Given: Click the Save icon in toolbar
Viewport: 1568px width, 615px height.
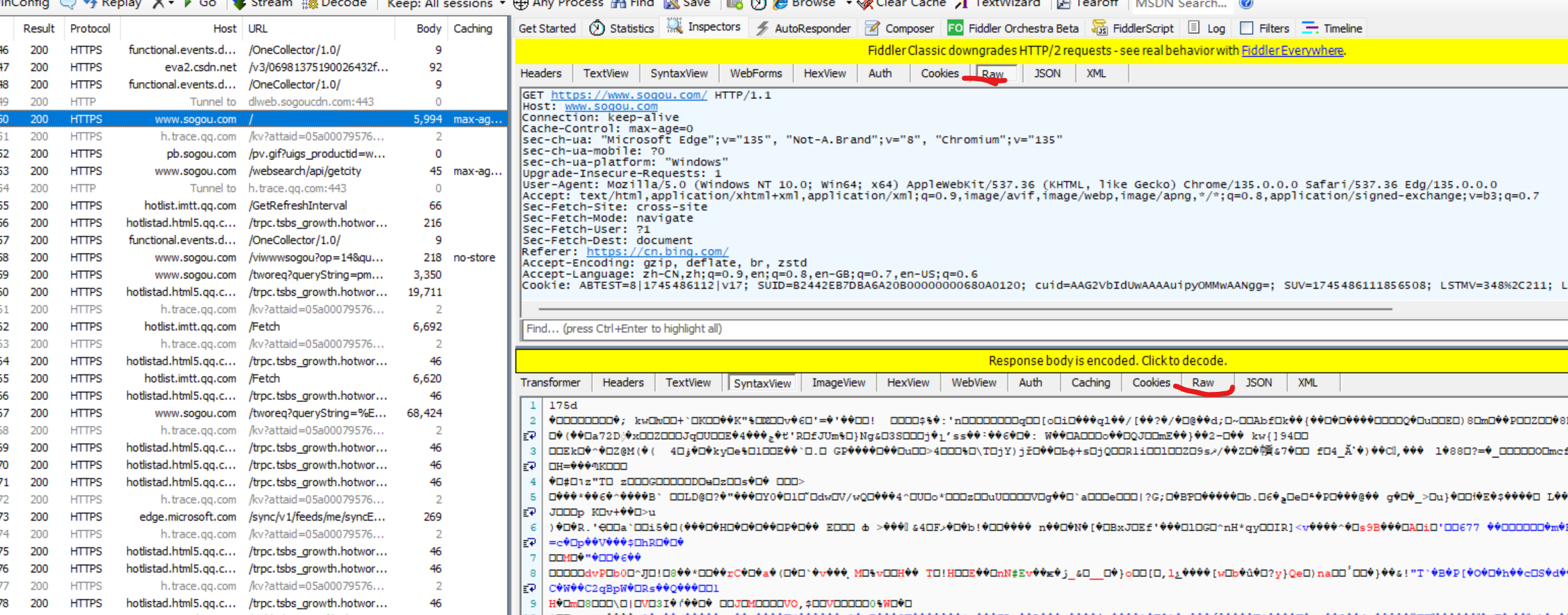Looking at the screenshot, I should pos(671,4).
